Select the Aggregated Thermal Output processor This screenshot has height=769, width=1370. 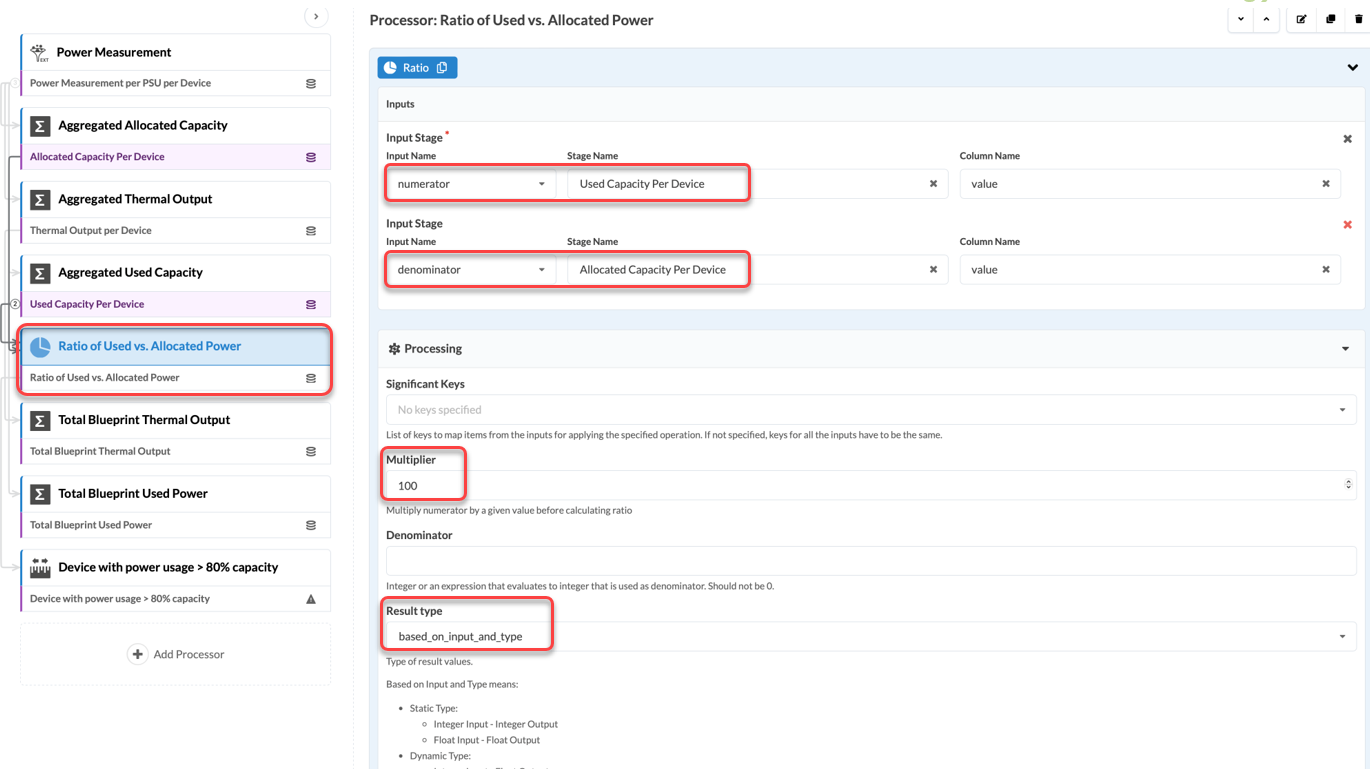pyautogui.click(x=135, y=199)
